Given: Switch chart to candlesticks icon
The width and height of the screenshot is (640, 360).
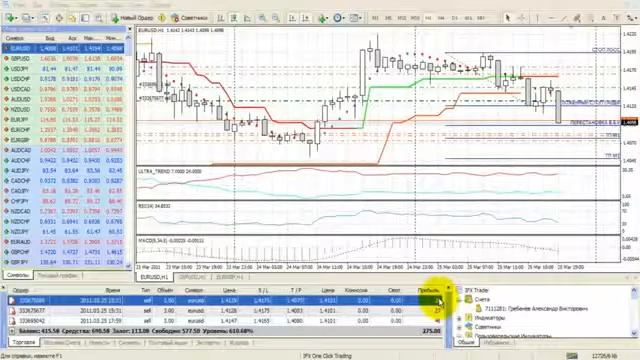Looking at the screenshot, I should pyautogui.click(x=234, y=18).
